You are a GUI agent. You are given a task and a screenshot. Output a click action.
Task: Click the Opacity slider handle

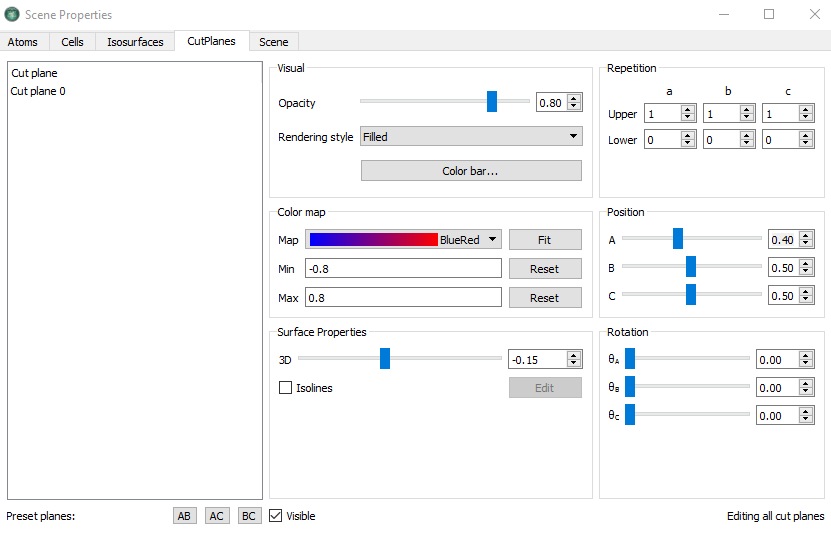pos(492,101)
